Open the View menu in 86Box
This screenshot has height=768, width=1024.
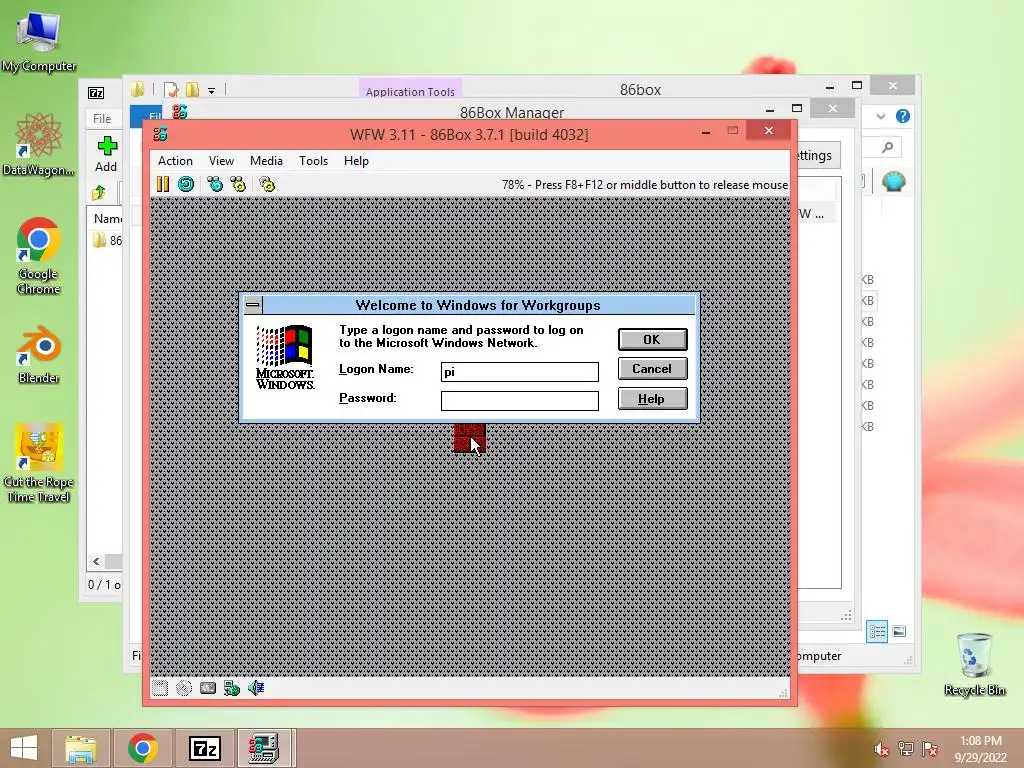[221, 161]
